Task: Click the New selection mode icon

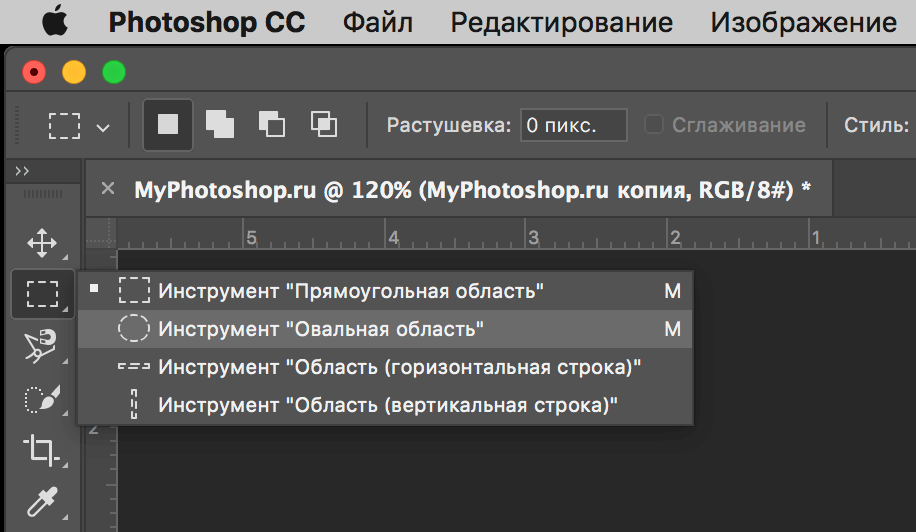Action: click(168, 125)
